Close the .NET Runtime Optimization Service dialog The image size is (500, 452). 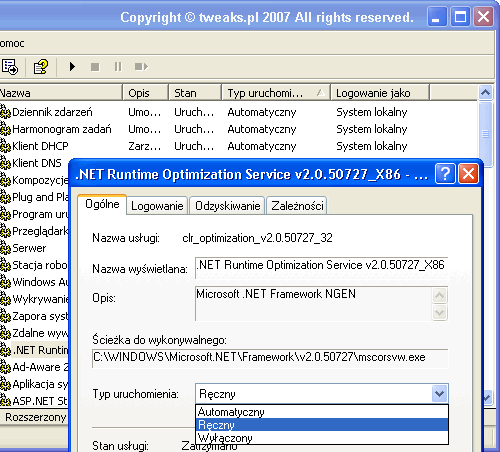468,174
